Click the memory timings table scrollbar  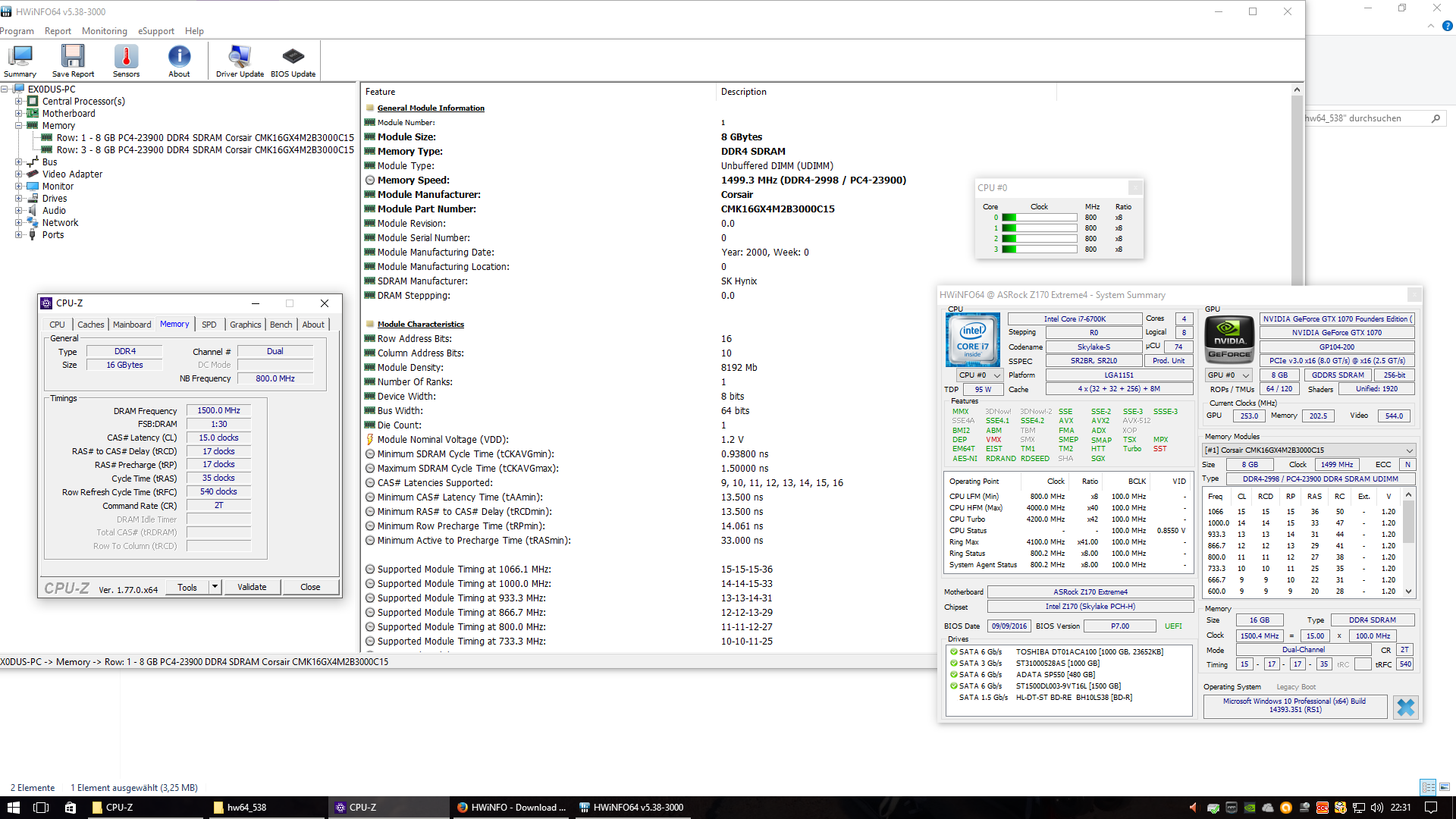click(x=1408, y=543)
